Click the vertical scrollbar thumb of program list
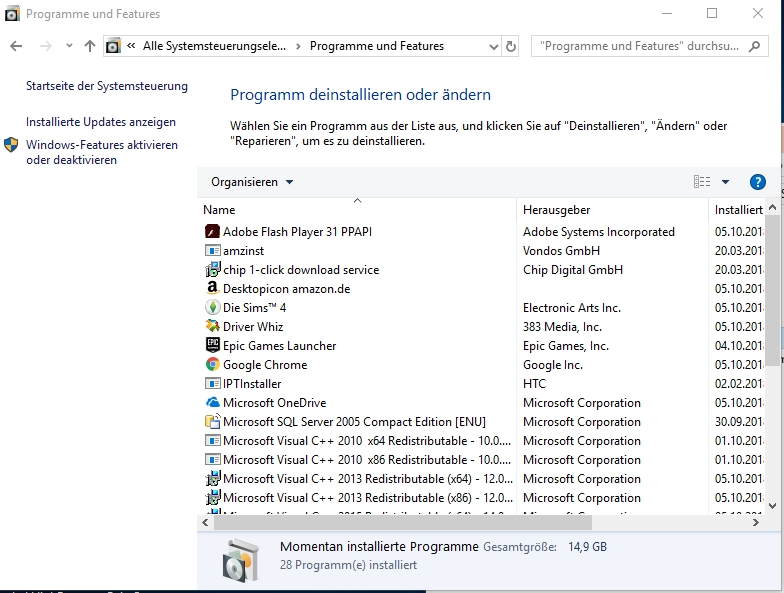The height and width of the screenshot is (593, 784). click(772, 289)
